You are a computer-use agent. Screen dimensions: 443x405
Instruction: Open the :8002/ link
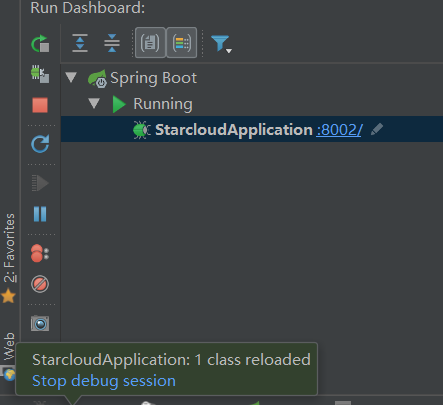[x=339, y=130]
